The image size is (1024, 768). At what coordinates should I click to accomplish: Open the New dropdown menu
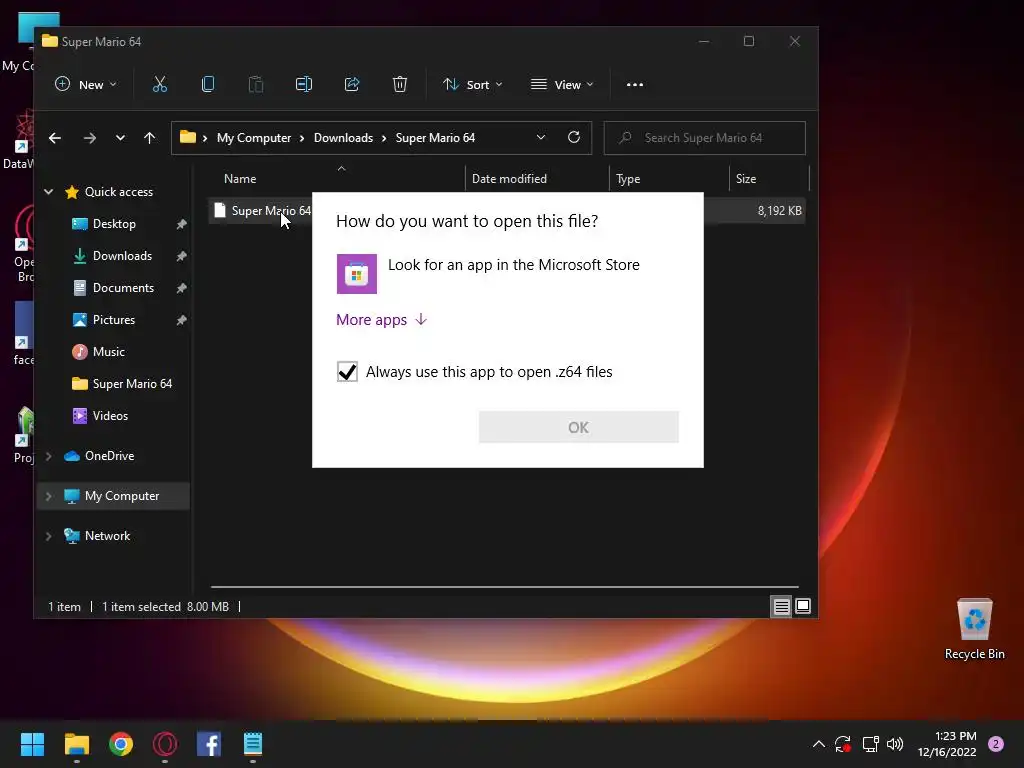point(86,84)
